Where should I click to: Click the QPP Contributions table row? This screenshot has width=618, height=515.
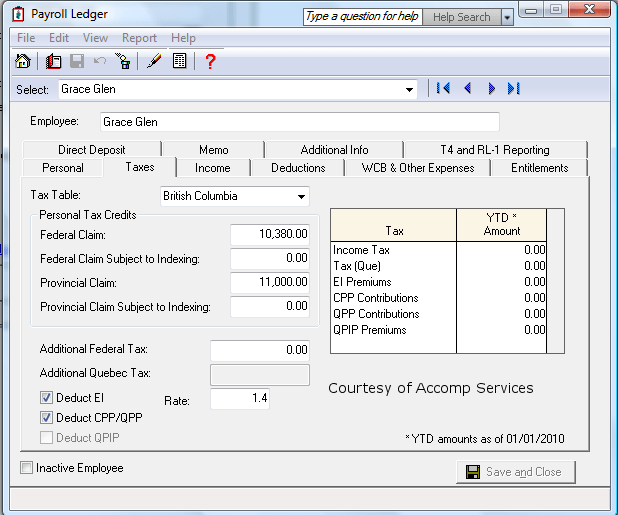point(438,314)
